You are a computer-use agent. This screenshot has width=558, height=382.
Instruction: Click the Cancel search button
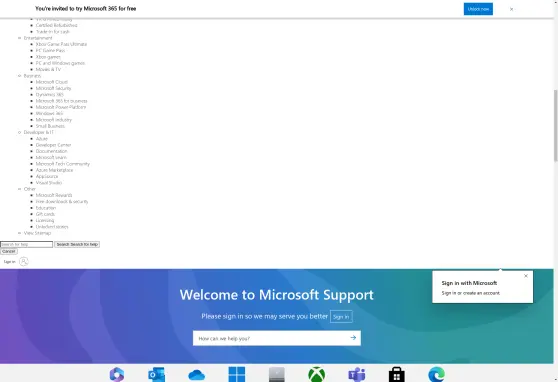(9, 251)
